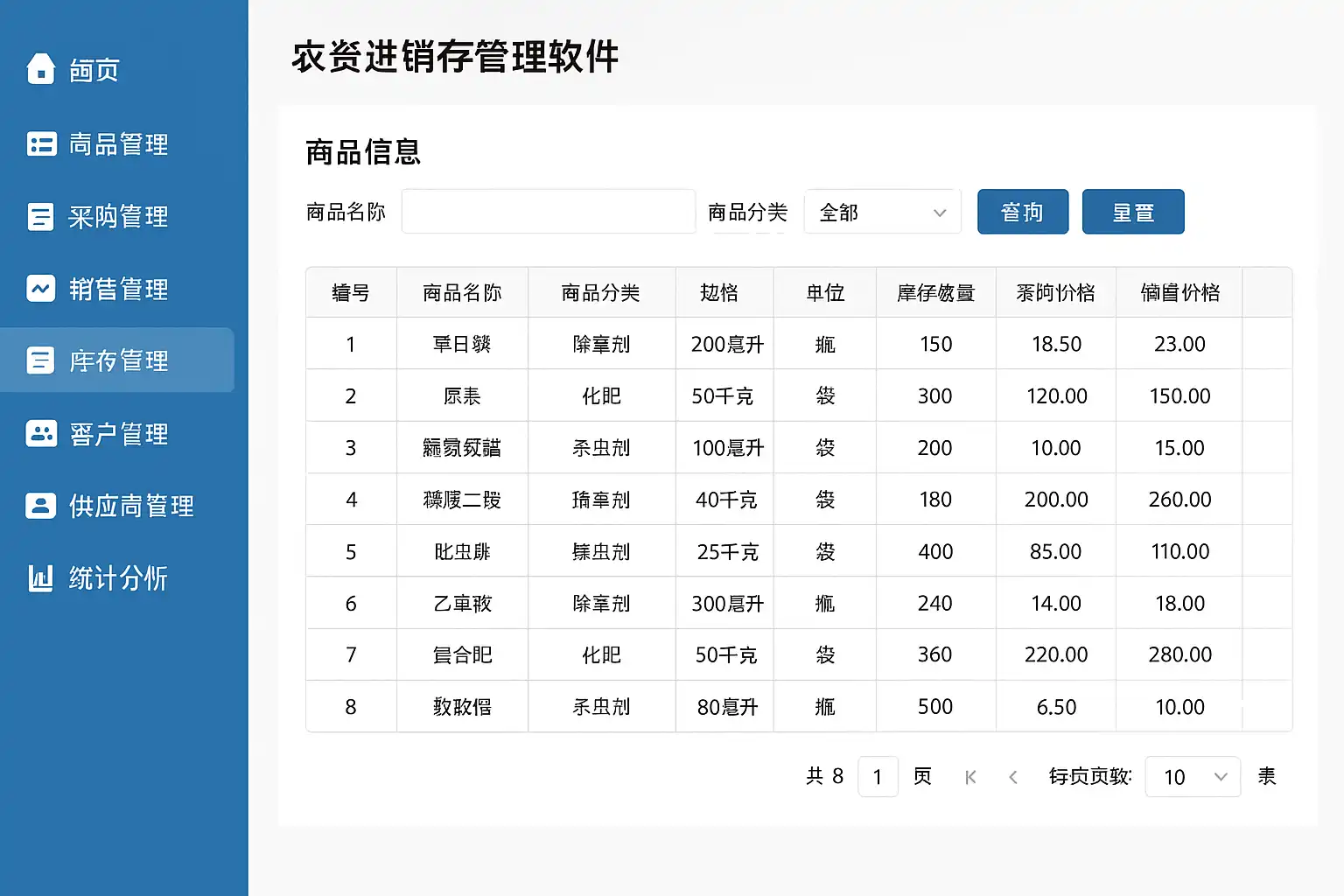Click the home icon in sidebar
This screenshot has width=1344, height=896.
40,68
